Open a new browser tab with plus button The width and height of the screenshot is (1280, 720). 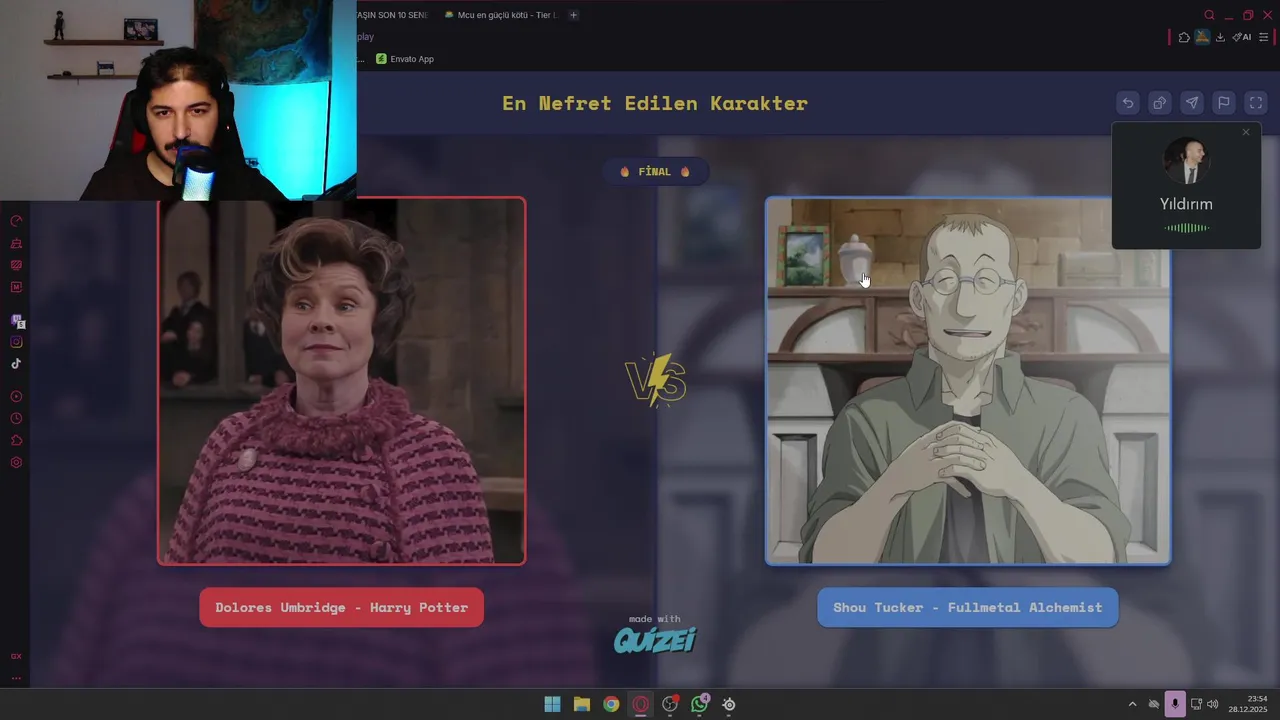tap(573, 15)
